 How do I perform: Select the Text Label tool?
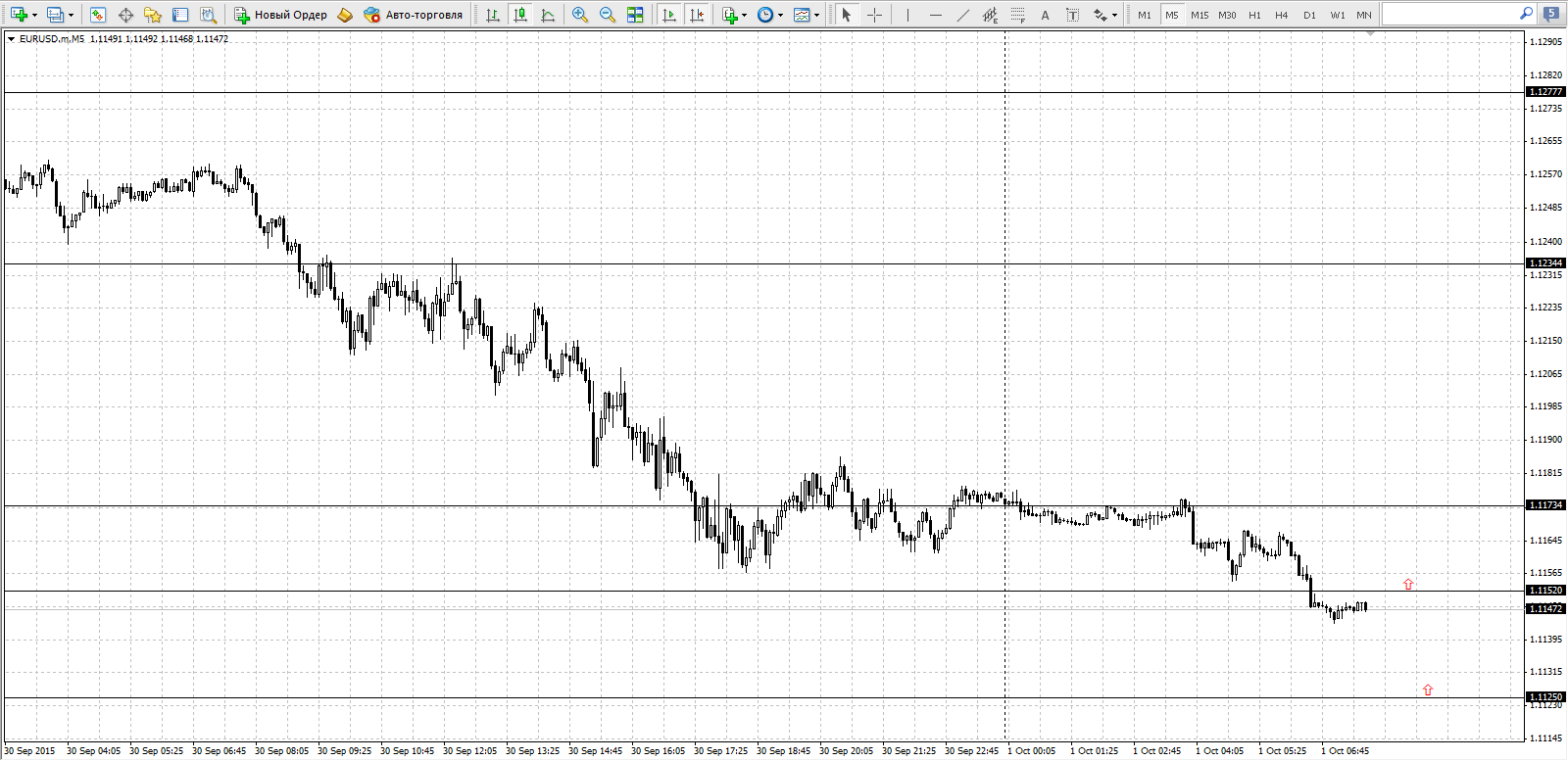coord(1072,15)
